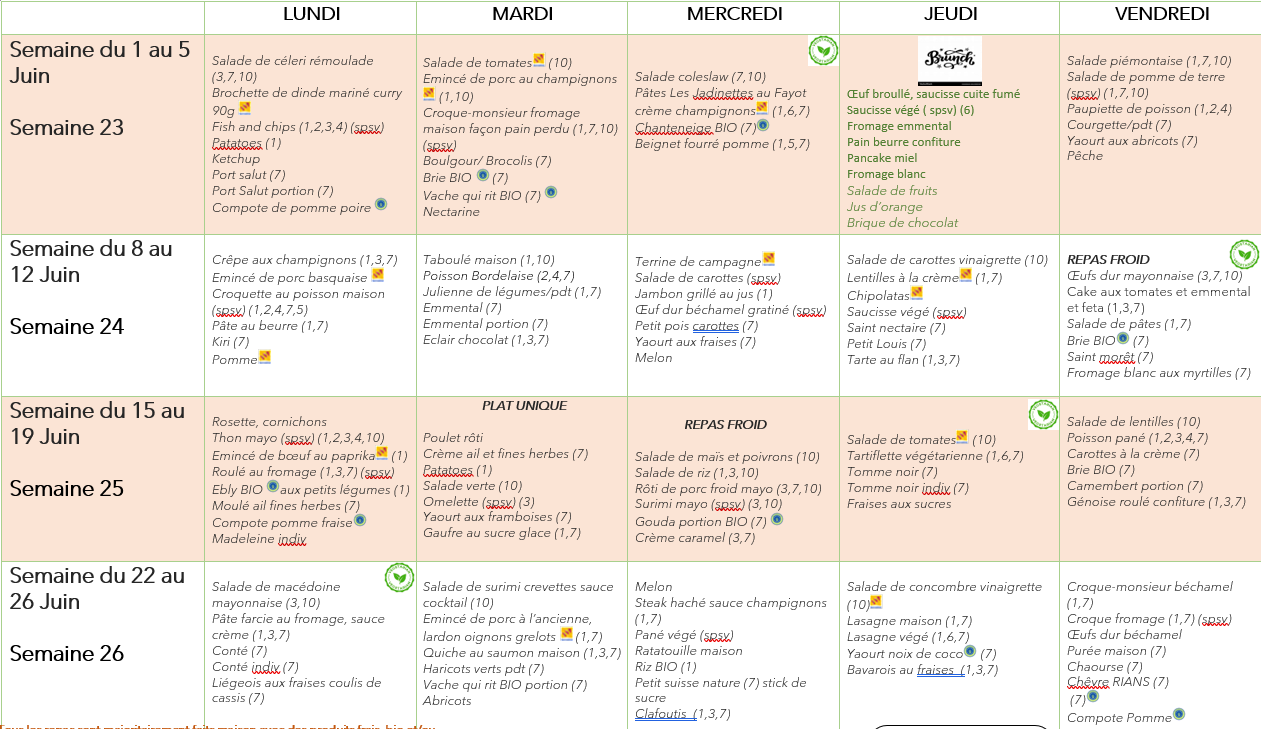The image size is (1261, 729).
Task: Click orange logo icon after Chipolatas
Action: tap(917, 294)
